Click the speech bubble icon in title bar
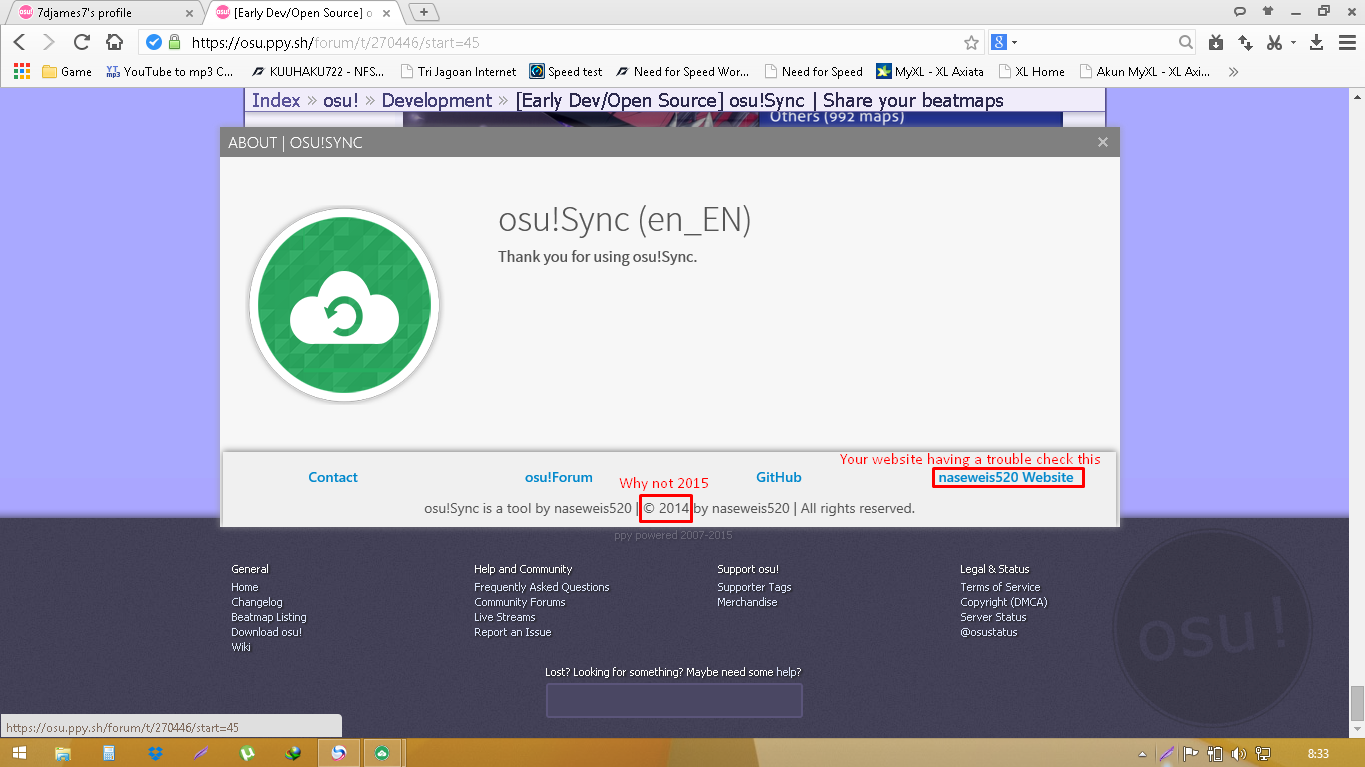 1240,11
